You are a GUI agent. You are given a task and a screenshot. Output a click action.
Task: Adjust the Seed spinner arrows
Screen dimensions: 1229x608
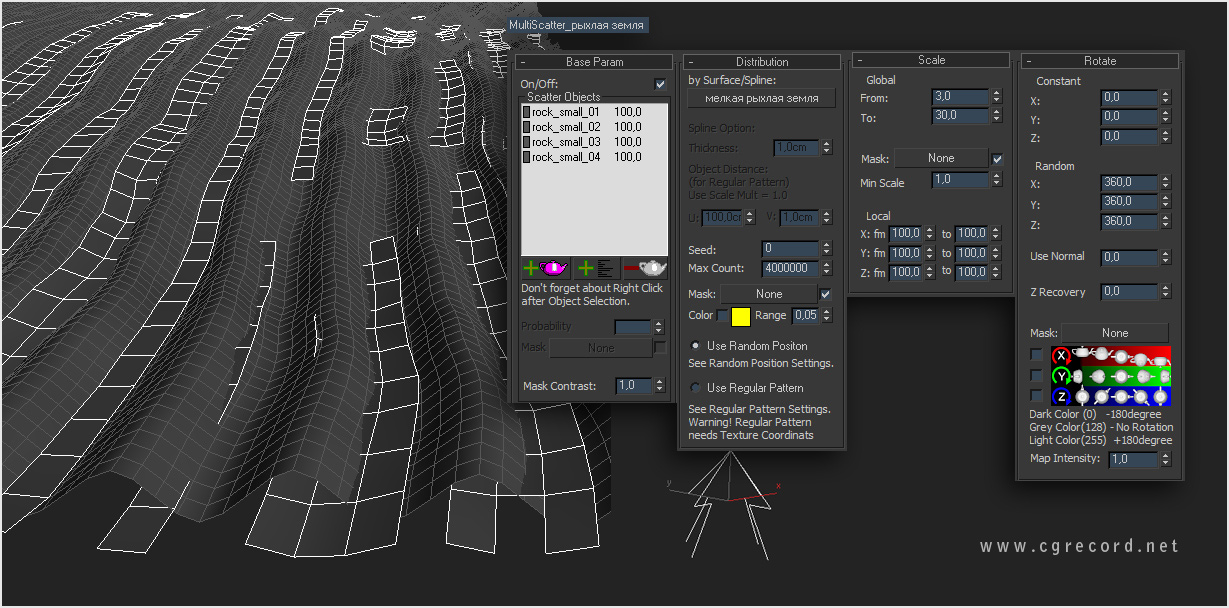827,248
